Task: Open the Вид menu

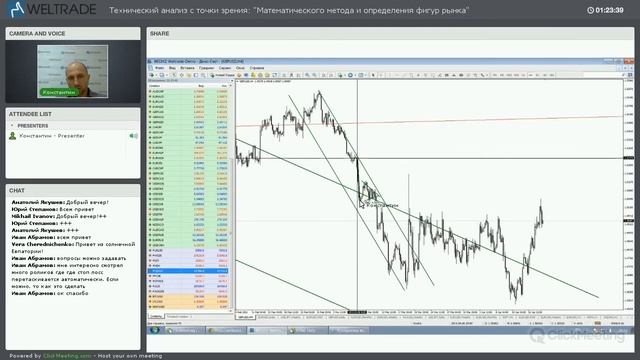Action: tap(172, 68)
